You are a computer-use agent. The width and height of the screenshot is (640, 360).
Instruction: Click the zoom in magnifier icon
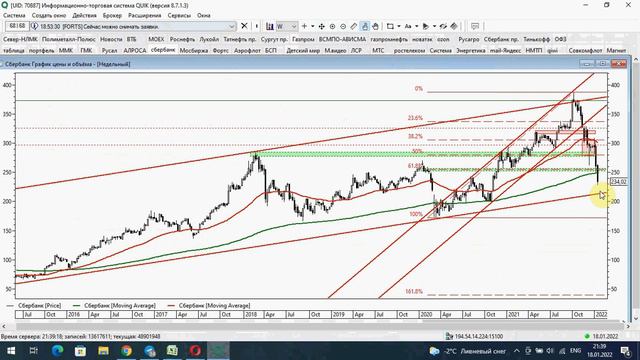coord(332,26)
